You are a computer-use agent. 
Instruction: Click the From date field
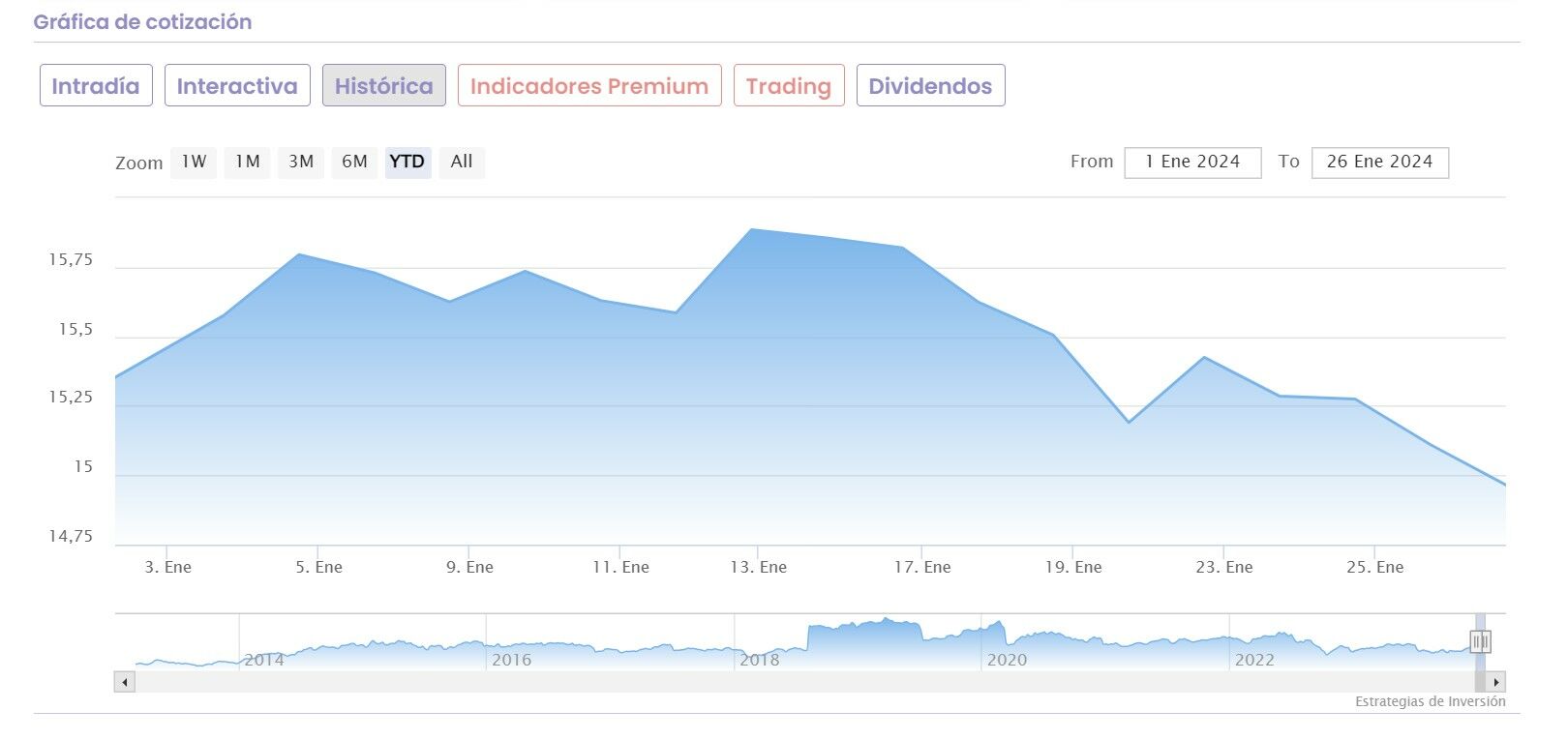tap(1192, 163)
